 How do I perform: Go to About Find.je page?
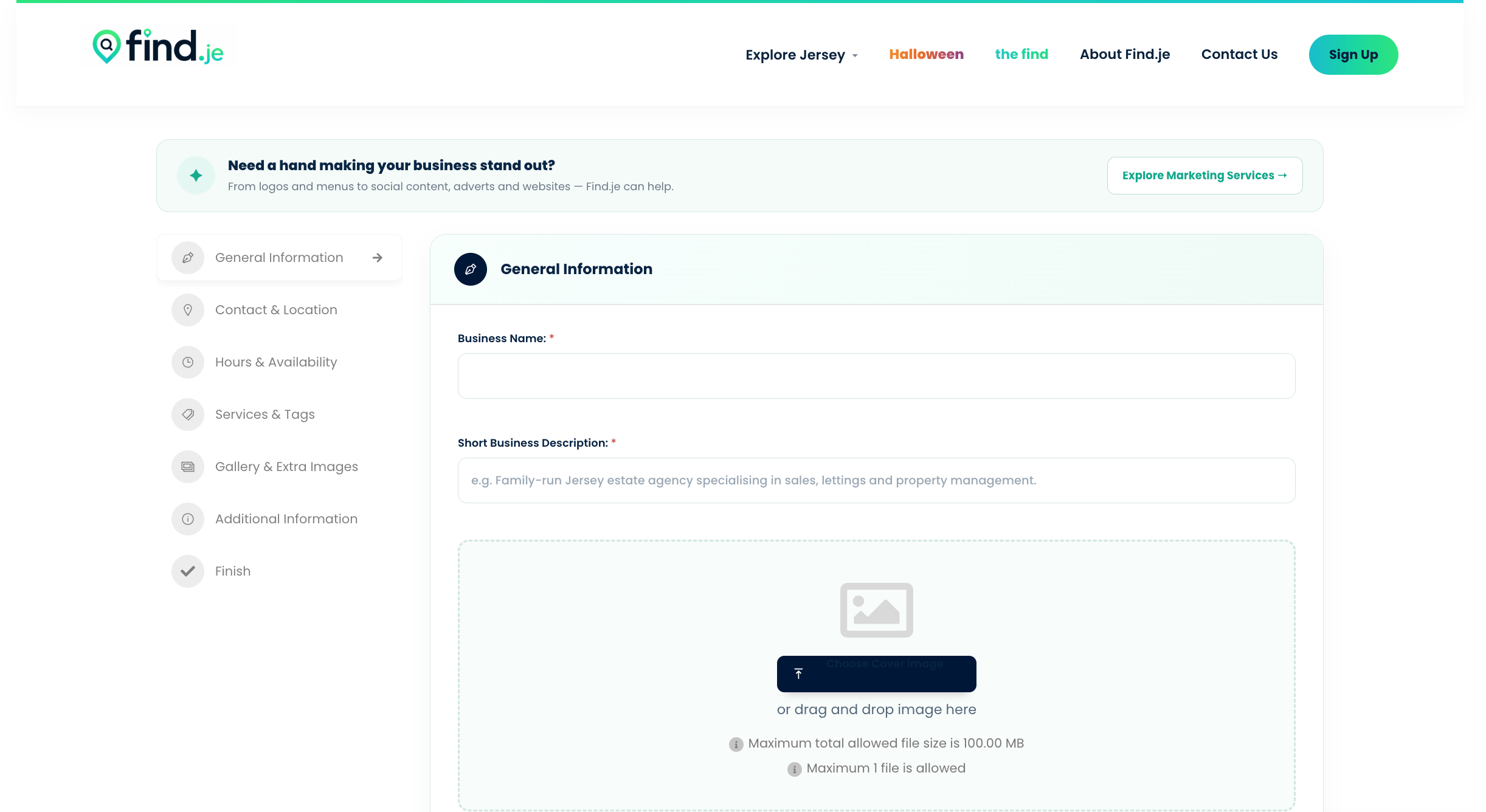[1125, 54]
